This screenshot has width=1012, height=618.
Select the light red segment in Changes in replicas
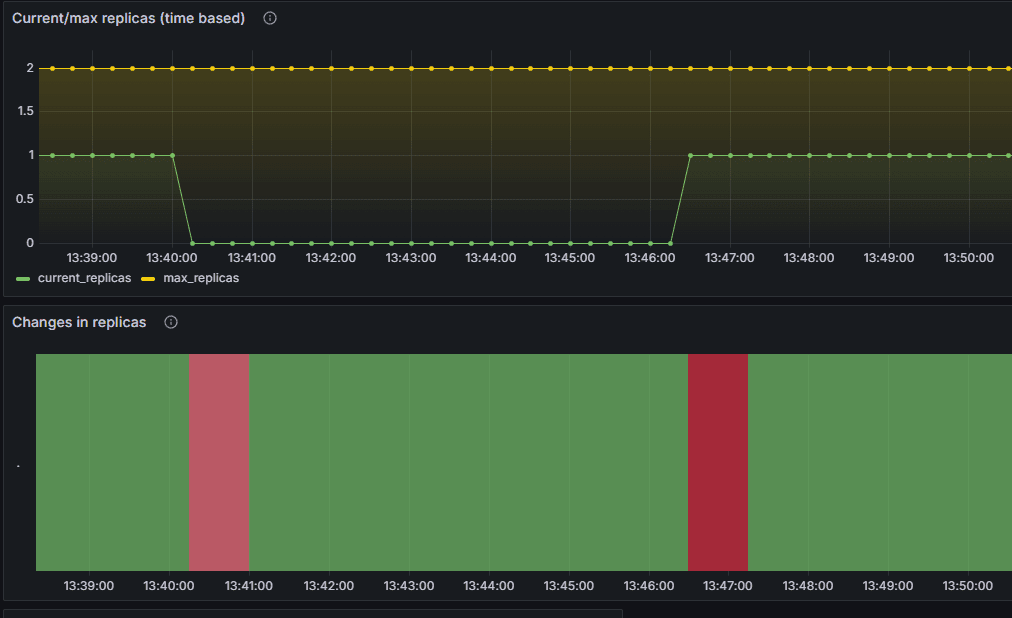(219, 462)
